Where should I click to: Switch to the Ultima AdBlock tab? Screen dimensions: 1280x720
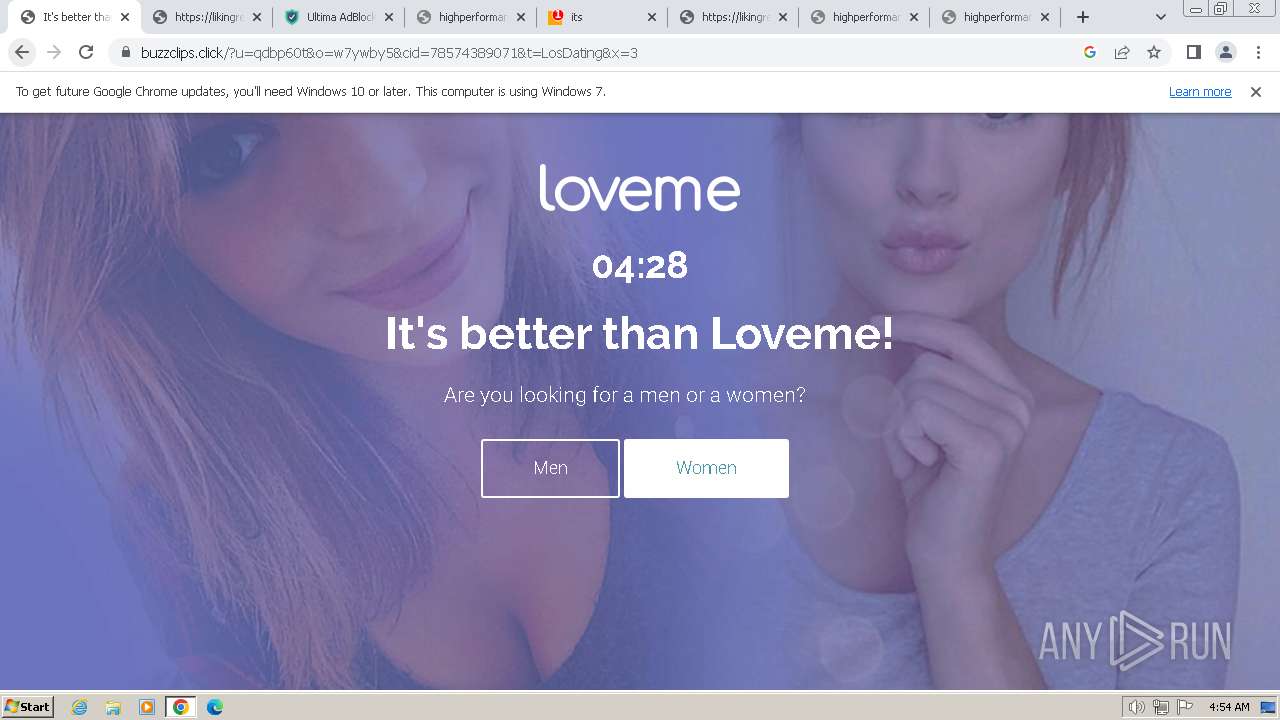click(x=340, y=17)
